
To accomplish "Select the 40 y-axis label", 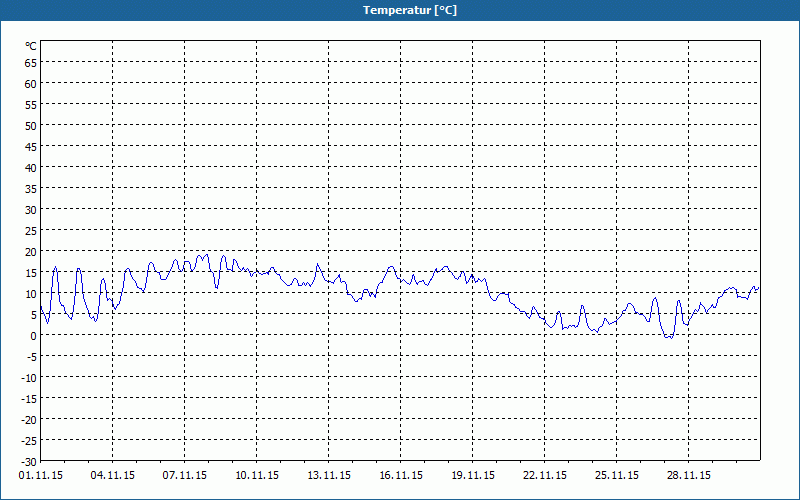I will [x=31, y=168].
